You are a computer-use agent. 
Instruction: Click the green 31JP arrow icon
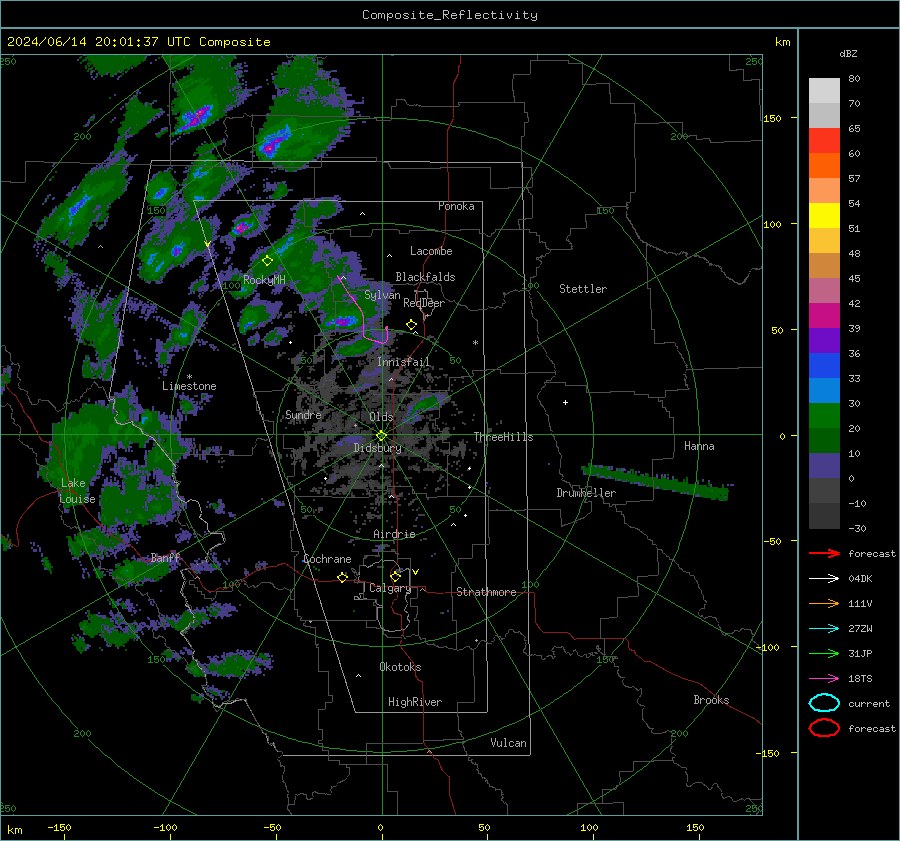(824, 653)
